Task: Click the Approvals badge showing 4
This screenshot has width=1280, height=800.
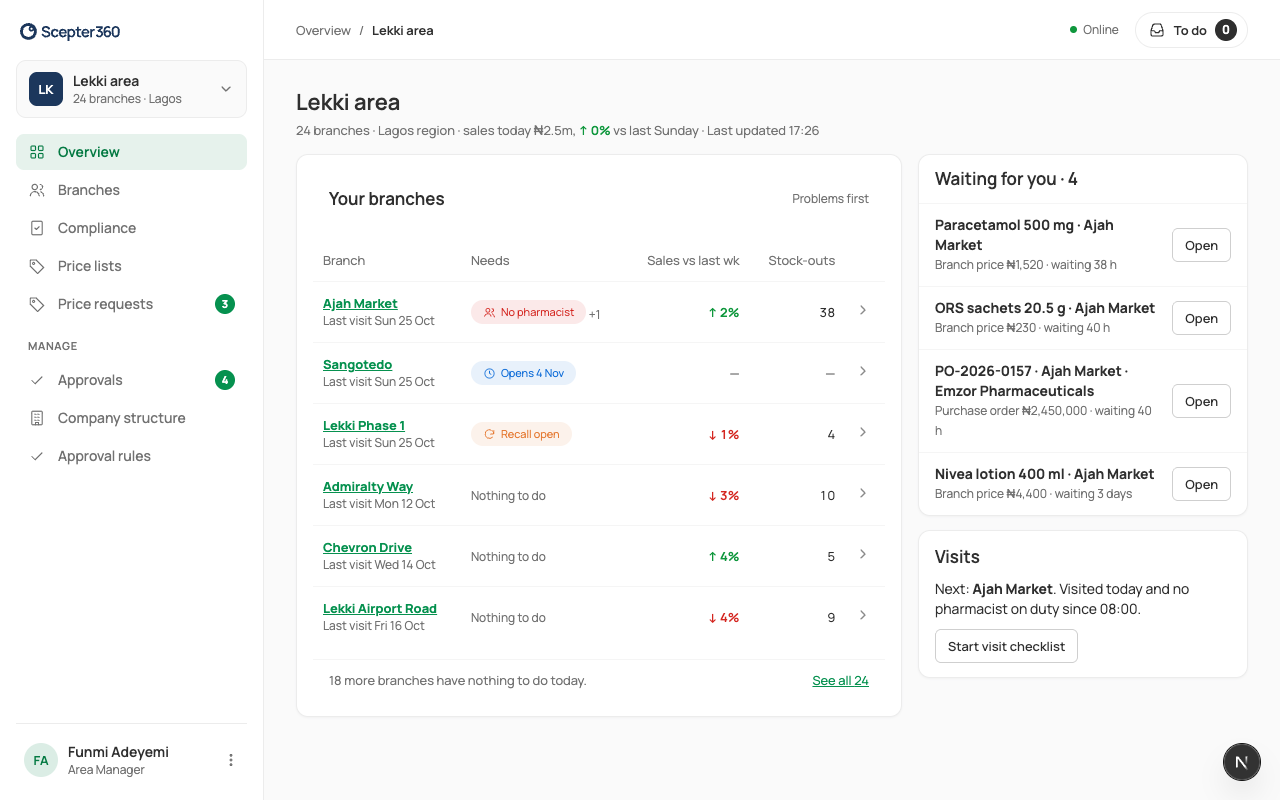Action: pyautogui.click(x=225, y=380)
